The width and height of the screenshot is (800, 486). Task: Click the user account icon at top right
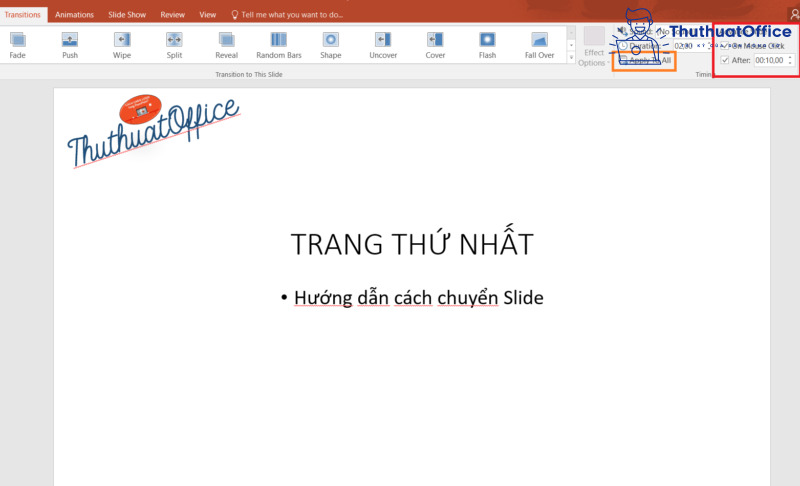(x=794, y=15)
